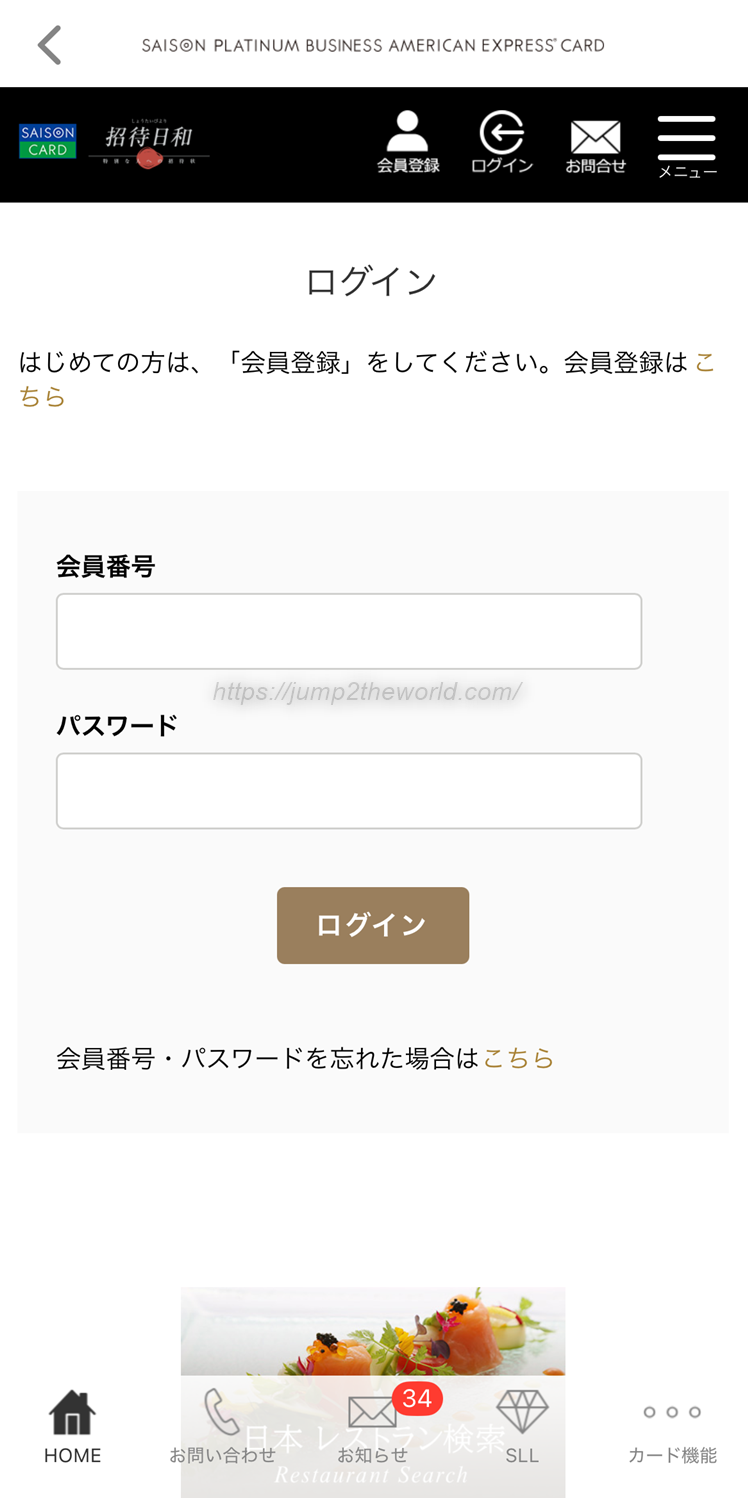Viewport: 748px width, 1498px height.
Task: Click the SAISON CARD logo
Action: [x=47, y=142]
